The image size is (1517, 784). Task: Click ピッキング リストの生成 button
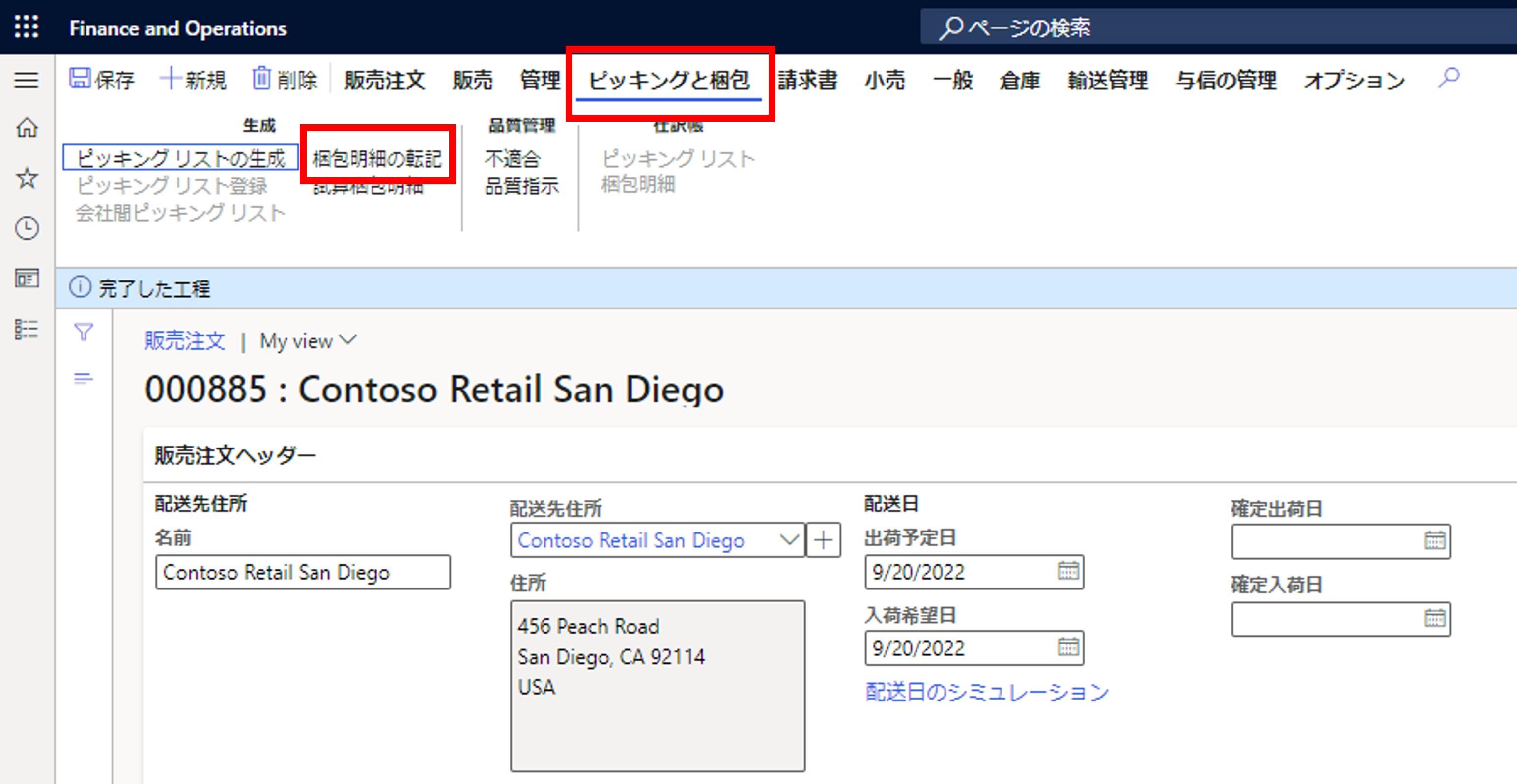181,158
